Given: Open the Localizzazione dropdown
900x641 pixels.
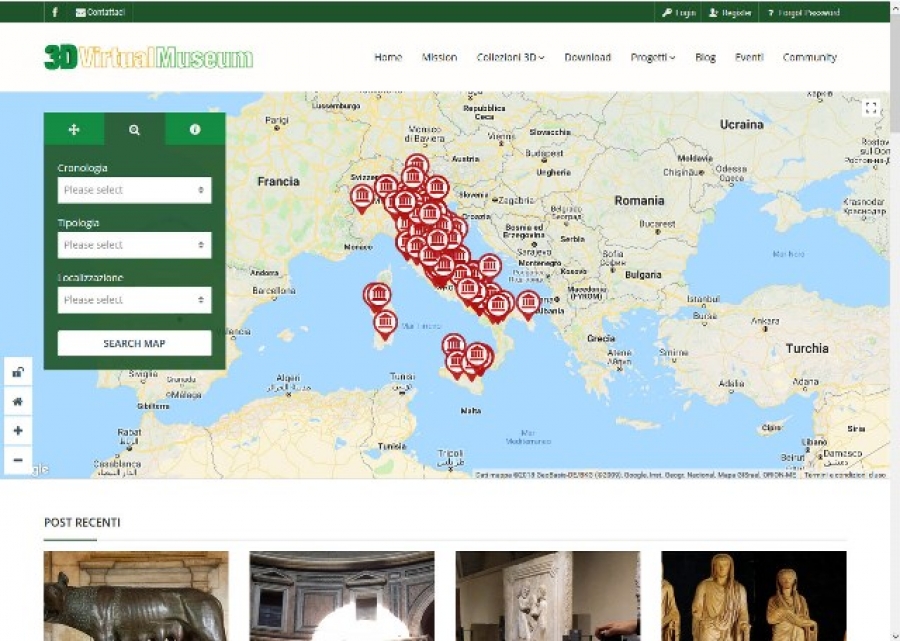Looking at the screenshot, I should [134, 300].
